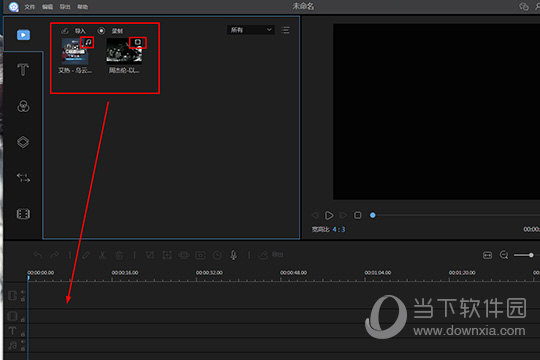Click the Set duration clock icon
The width and height of the screenshot is (540, 360).
tap(217, 255)
